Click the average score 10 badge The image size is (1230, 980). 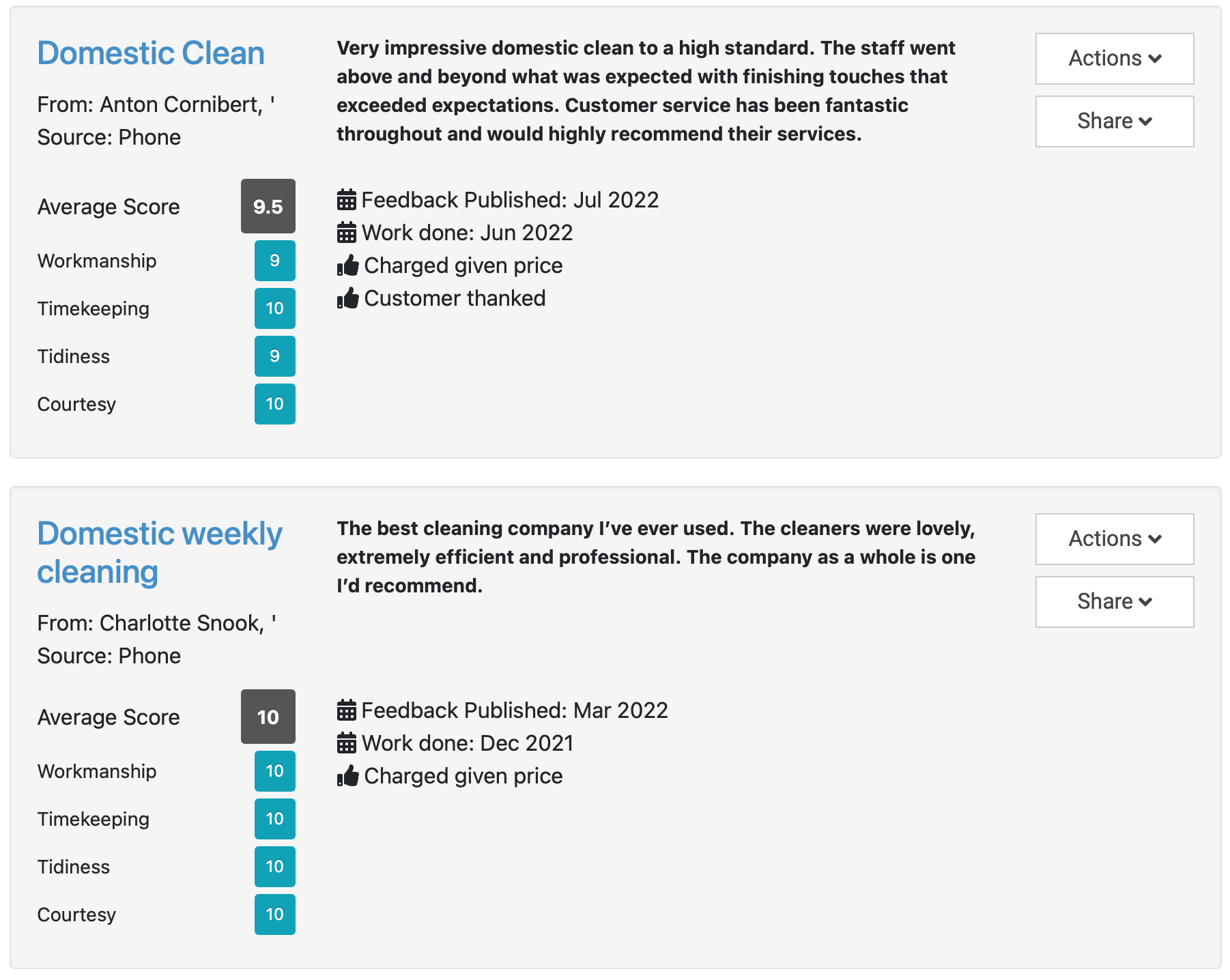pos(268,717)
